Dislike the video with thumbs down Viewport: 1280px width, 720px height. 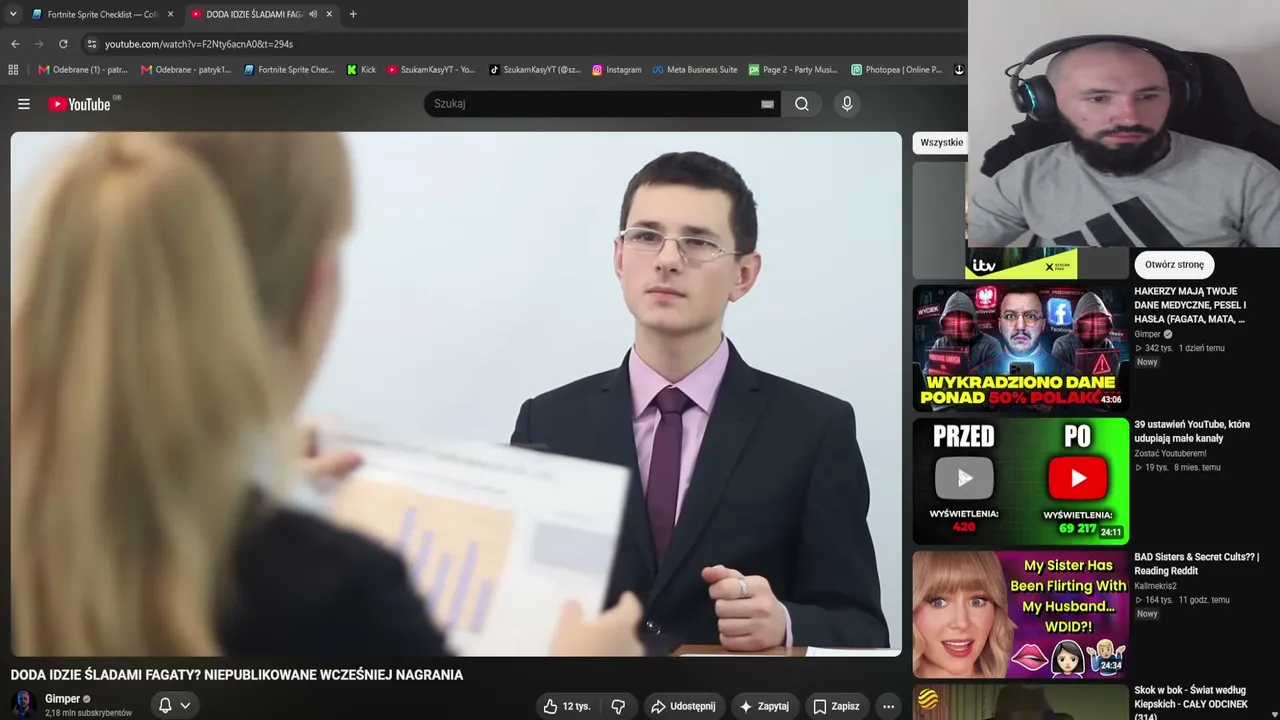[618, 706]
